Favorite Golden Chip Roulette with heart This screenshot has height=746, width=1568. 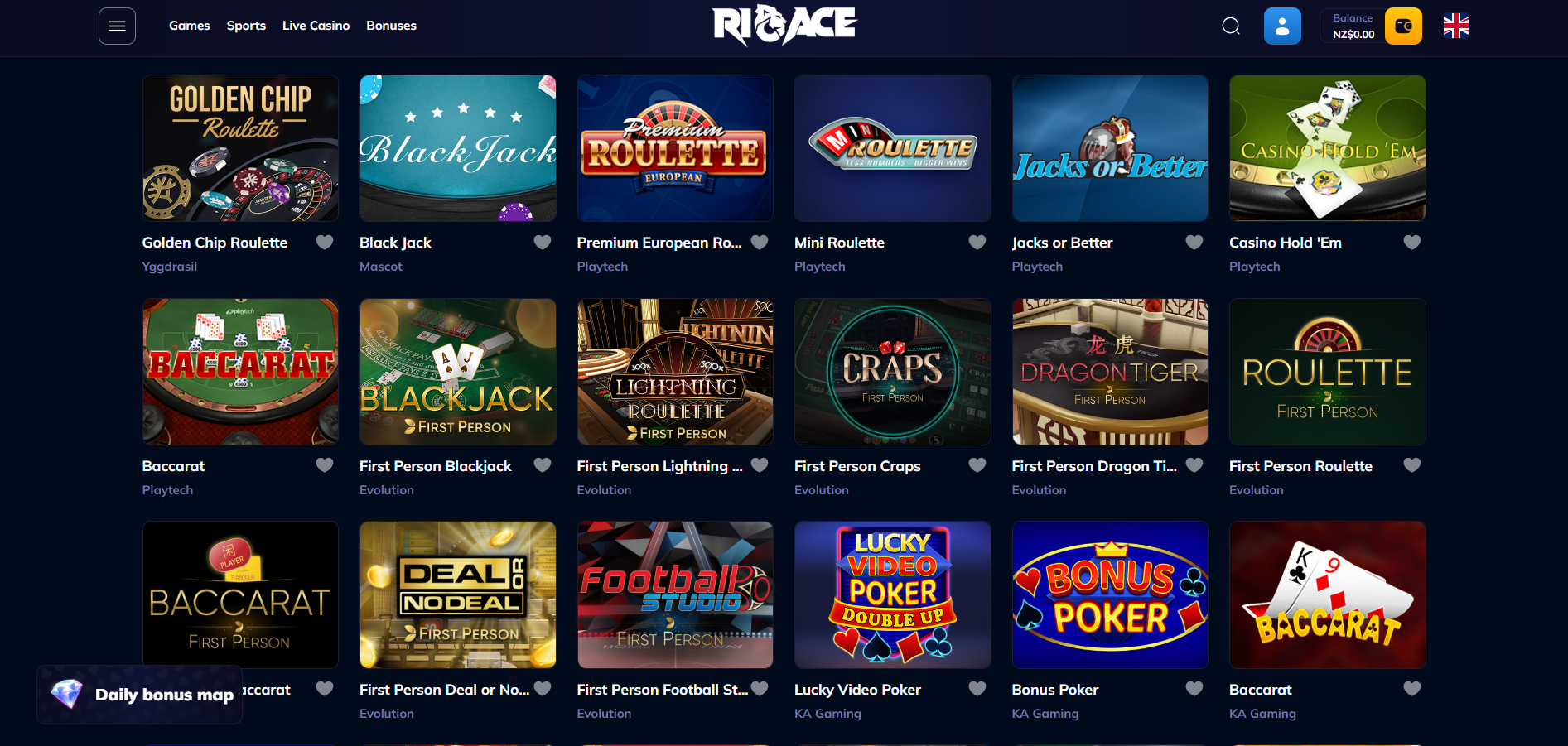tap(325, 243)
